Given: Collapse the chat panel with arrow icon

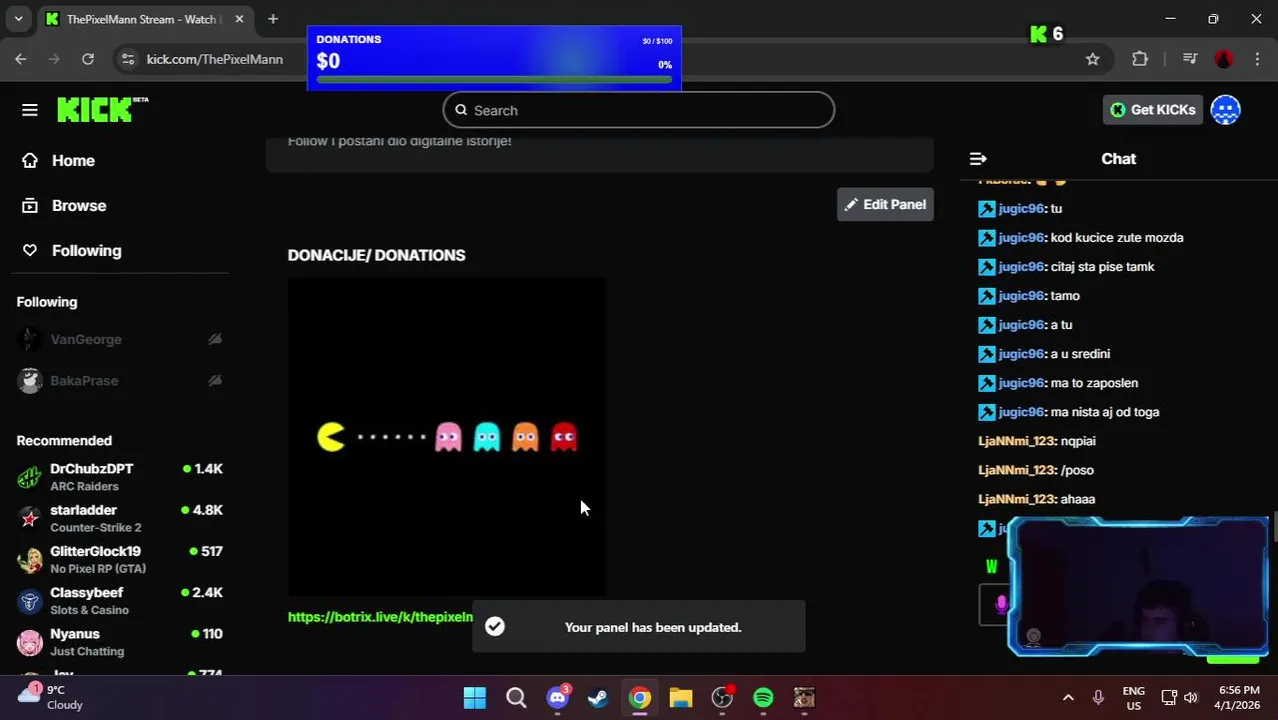Looking at the screenshot, I should (x=978, y=159).
